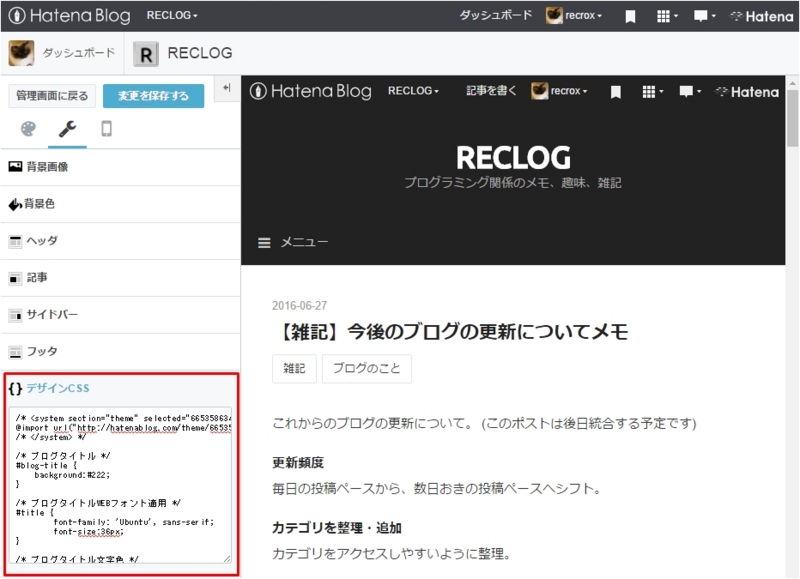
Task: Expand the 背景画像 section
Action: pos(120,167)
